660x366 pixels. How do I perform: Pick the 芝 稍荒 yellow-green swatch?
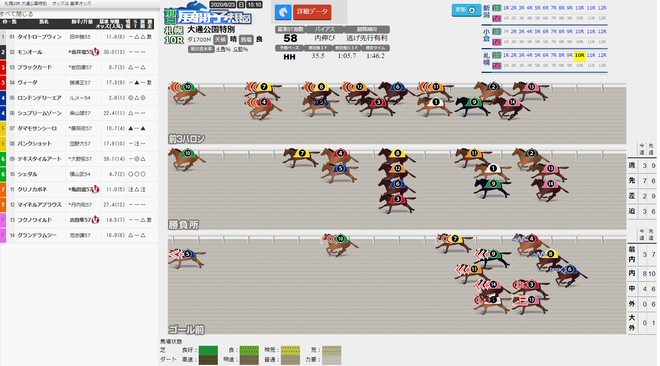pos(290,350)
